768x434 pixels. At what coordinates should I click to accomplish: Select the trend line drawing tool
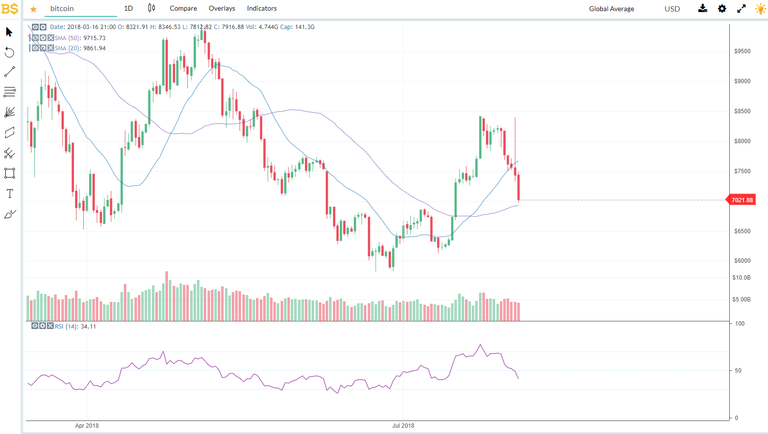9,72
